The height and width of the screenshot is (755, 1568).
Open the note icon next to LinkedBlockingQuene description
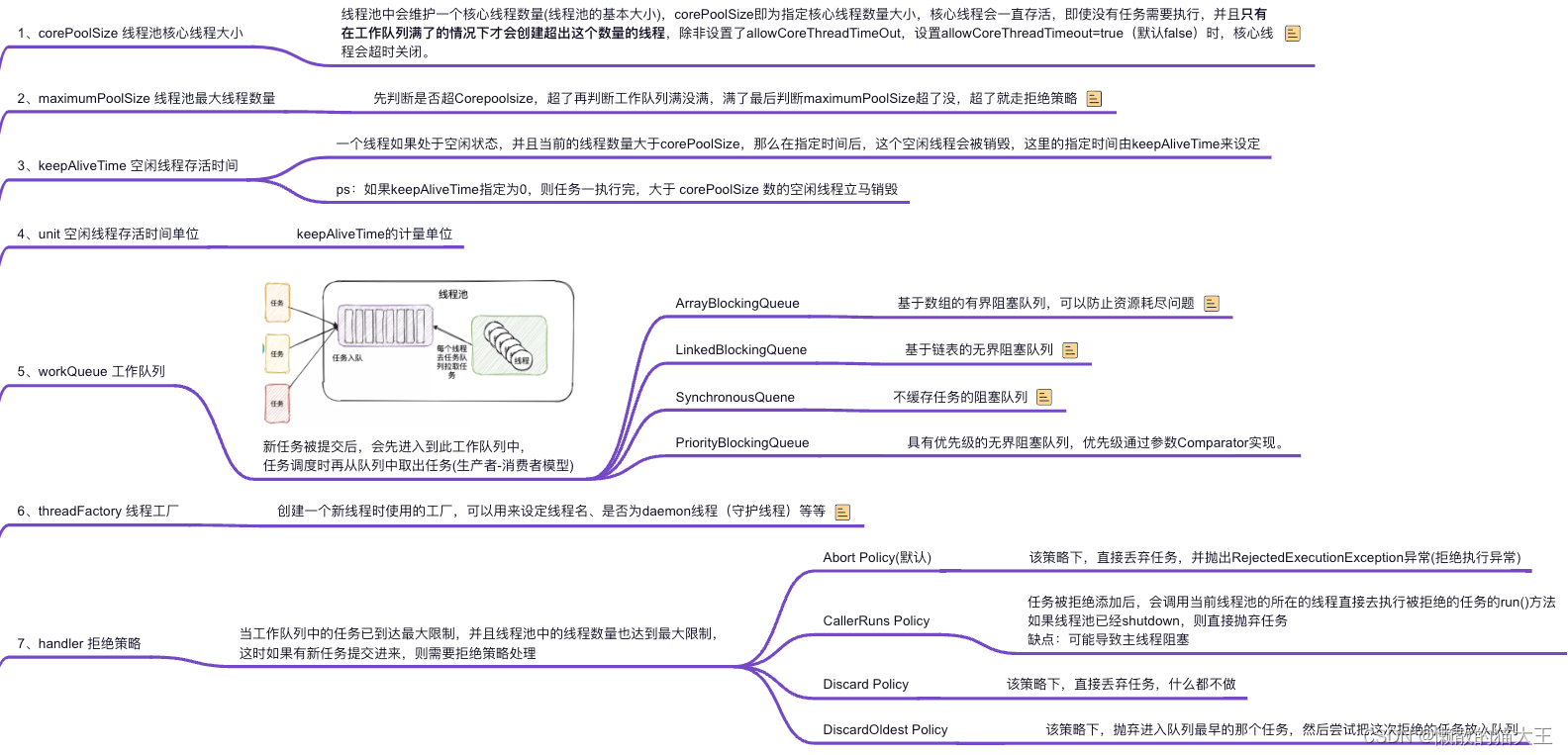coord(1070,350)
